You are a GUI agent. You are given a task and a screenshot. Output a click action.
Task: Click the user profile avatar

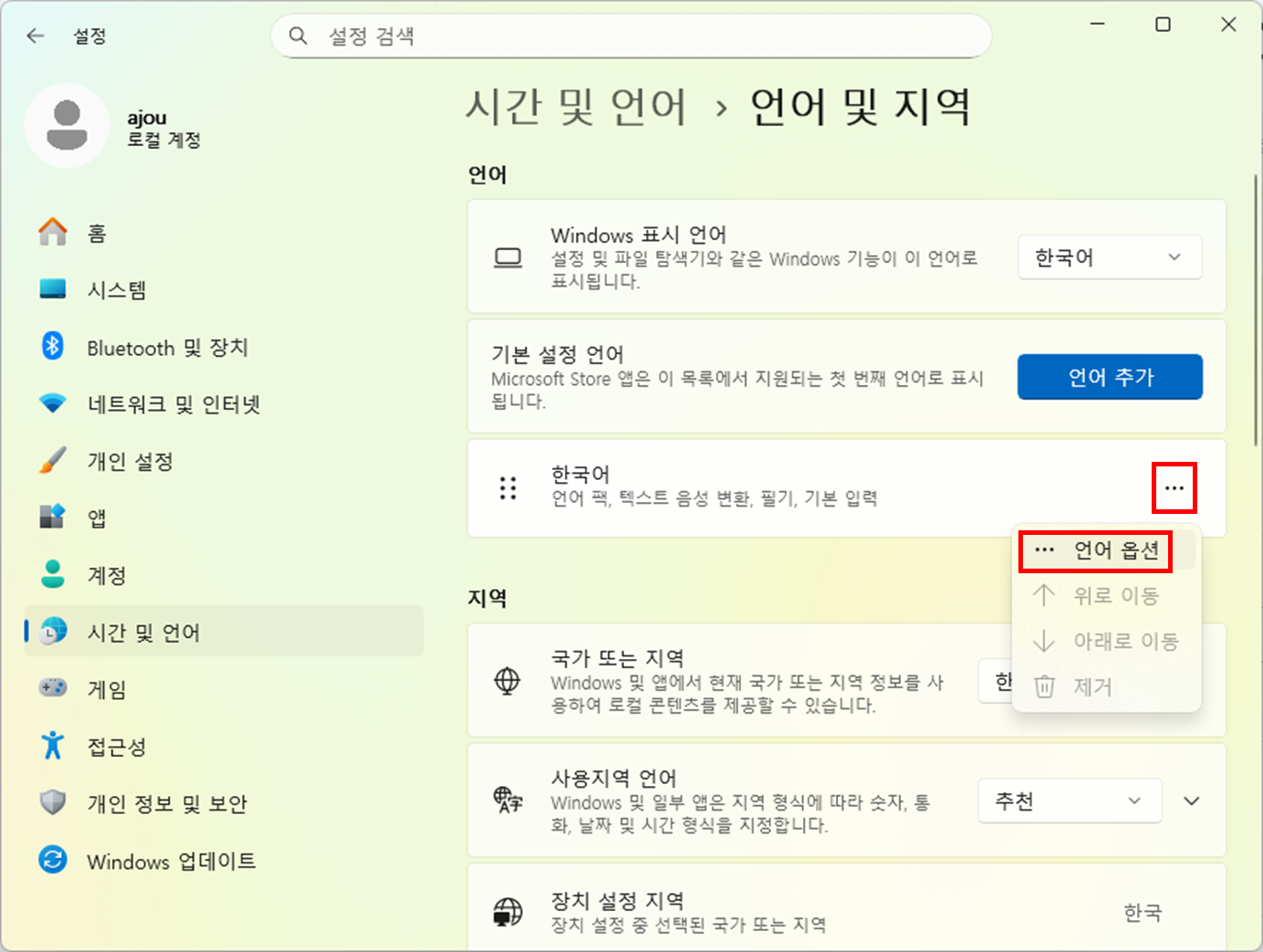point(67,126)
